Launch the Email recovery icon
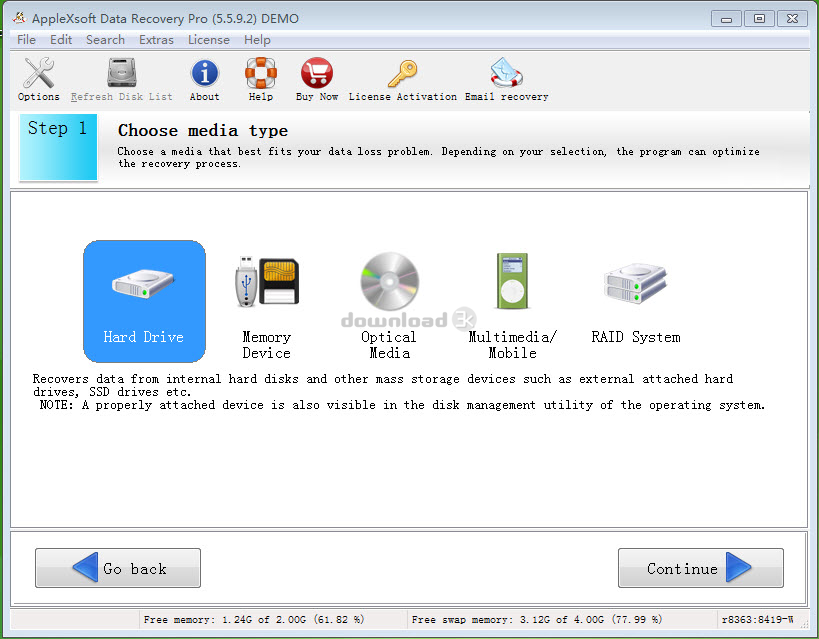This screenshot has width=819, height=639. coord(507,73)
